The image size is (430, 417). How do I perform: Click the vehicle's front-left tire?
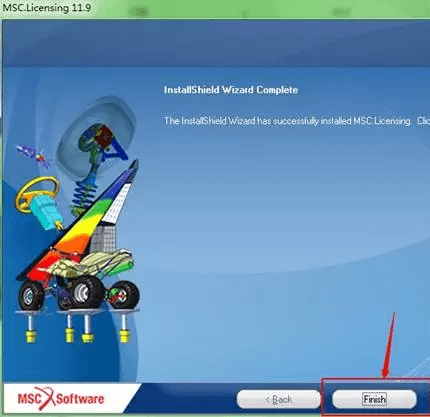point(32,295)
